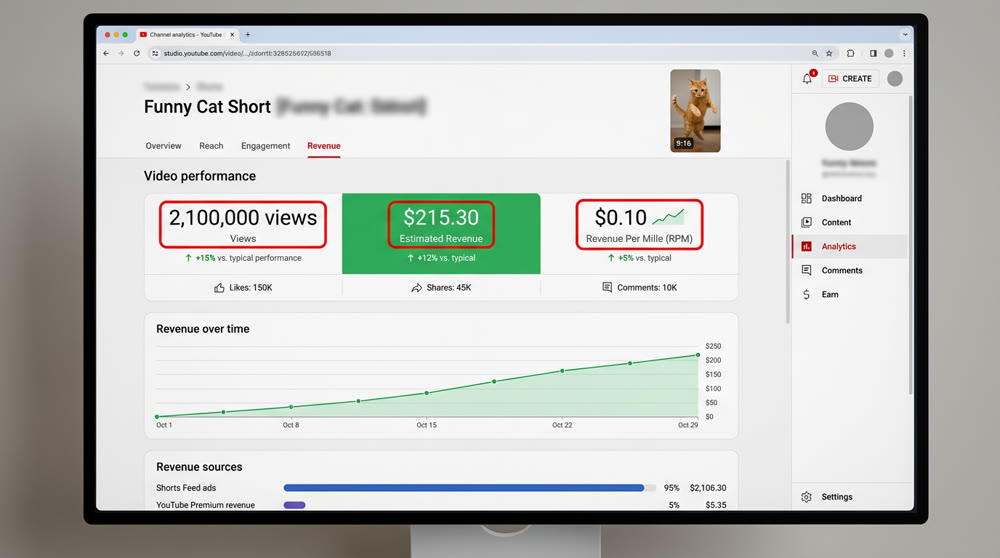This screenshot has height=558, width=1000.
Task: Click the notifications bell icon
Action: click(x=807, y=78)
